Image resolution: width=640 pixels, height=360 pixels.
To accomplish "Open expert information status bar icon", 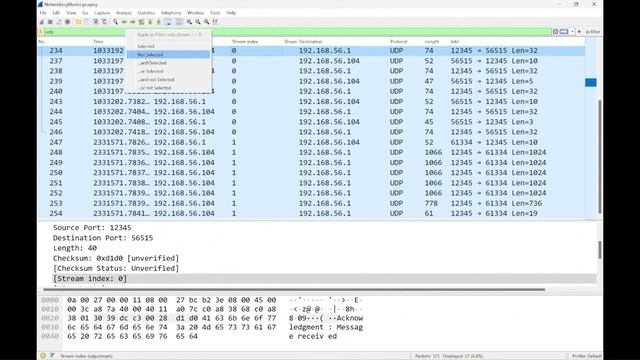I will [x=43, y=356].
